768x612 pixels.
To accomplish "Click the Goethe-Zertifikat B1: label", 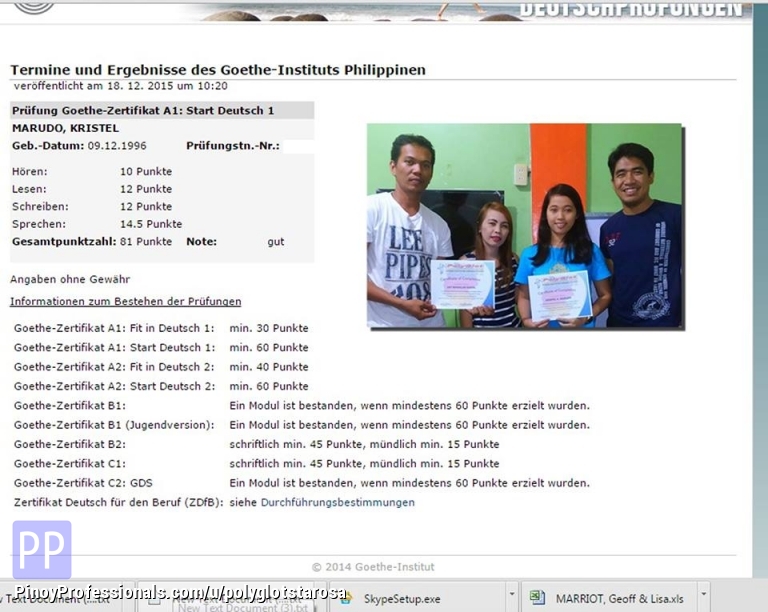I will (70, 405).
